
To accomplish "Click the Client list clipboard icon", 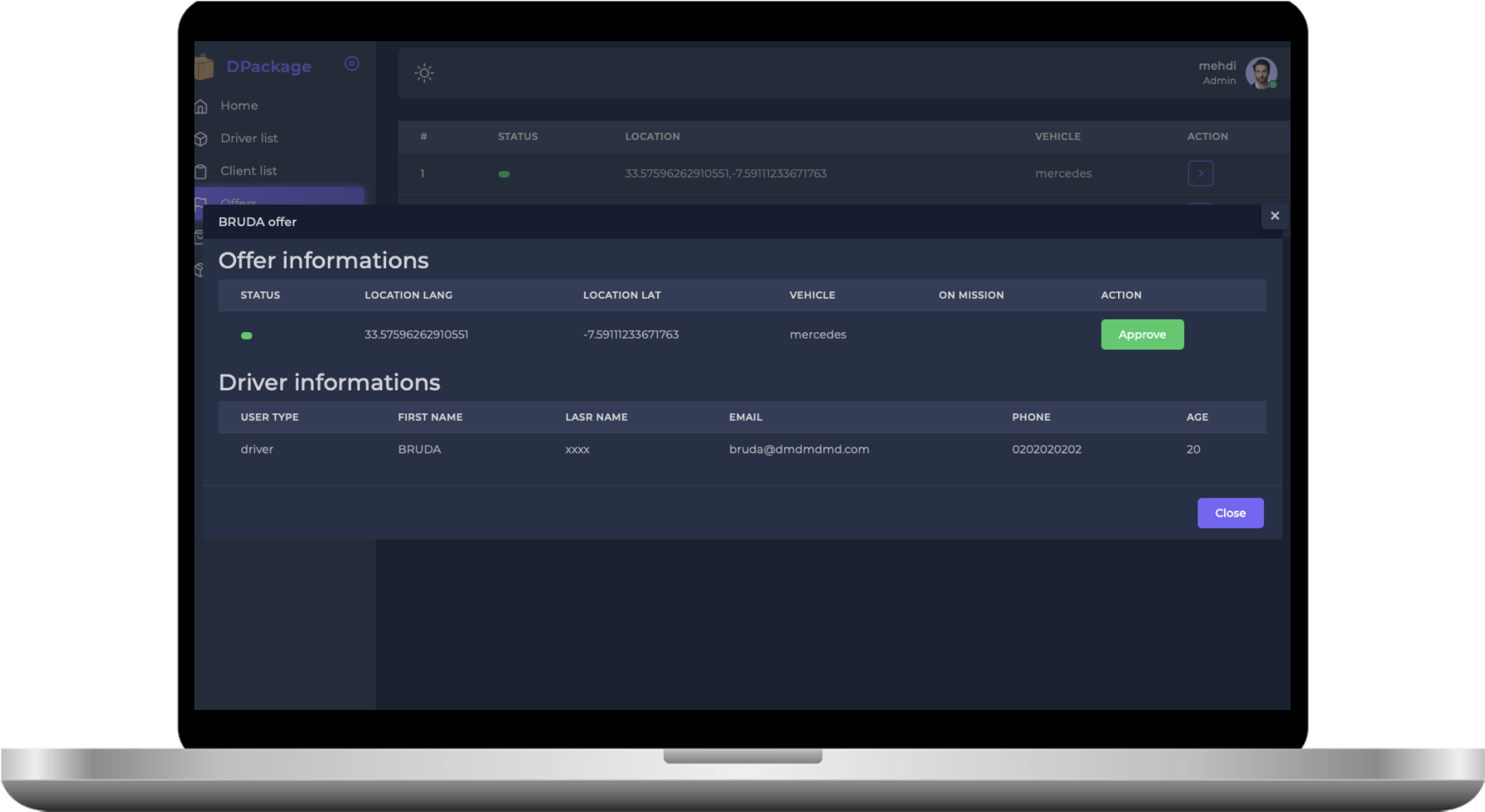I will tap(201, 171).
